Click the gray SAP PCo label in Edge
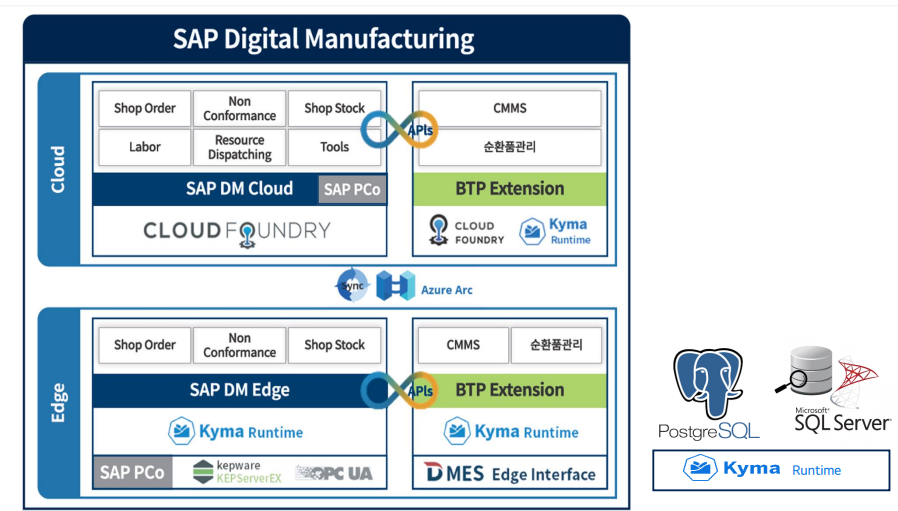This screenshot has width=898, height=511. (132, 473)
